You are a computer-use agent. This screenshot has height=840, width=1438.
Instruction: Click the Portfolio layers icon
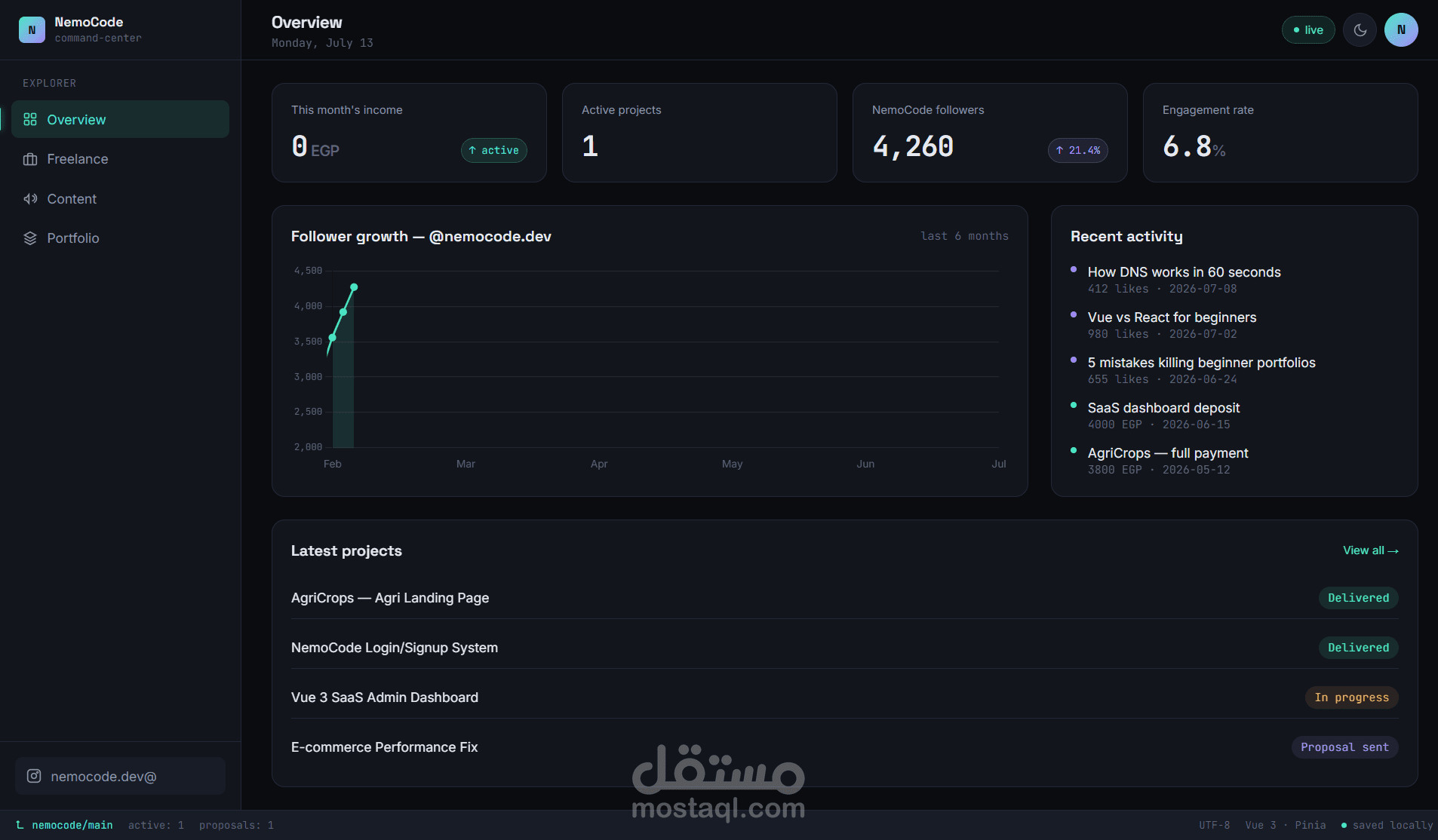[30, 238]
